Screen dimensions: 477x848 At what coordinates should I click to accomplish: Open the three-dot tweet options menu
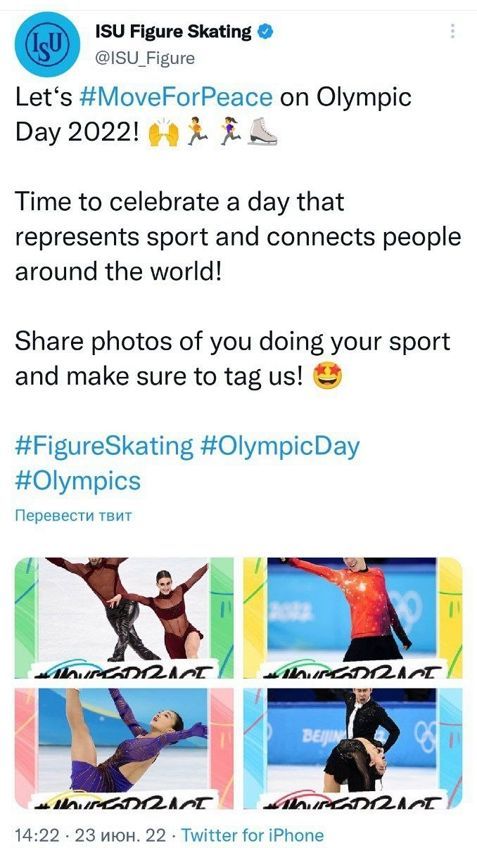[x=453, y=31]
